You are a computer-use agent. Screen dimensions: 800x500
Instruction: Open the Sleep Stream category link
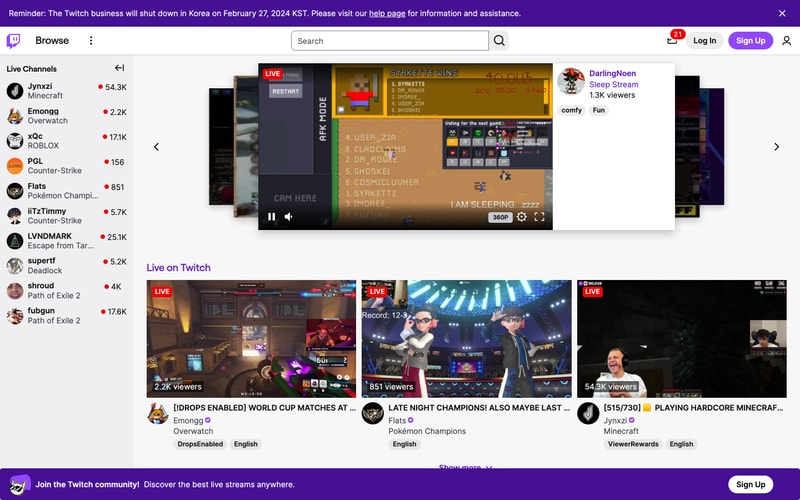(613, 84)
